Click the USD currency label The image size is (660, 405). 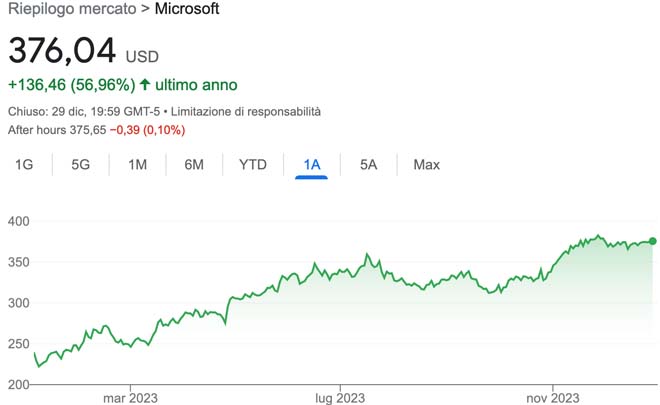[x=142, y=56]
